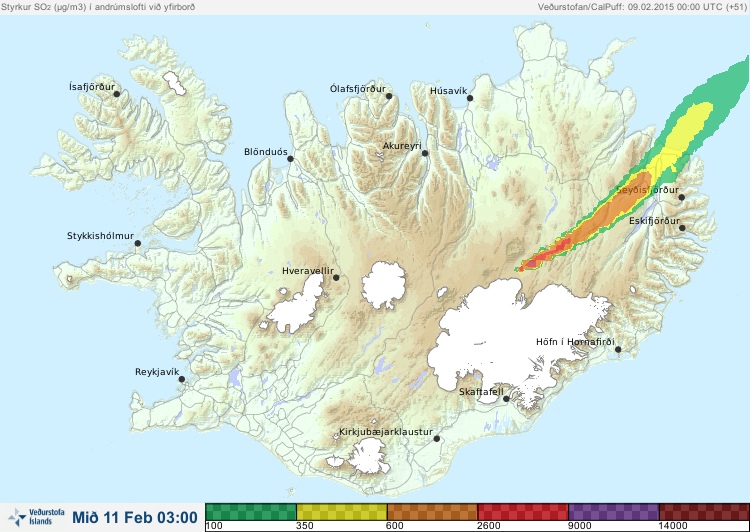Click the 'Húsavík' label text
750x532 pixels.
[448, 91]
